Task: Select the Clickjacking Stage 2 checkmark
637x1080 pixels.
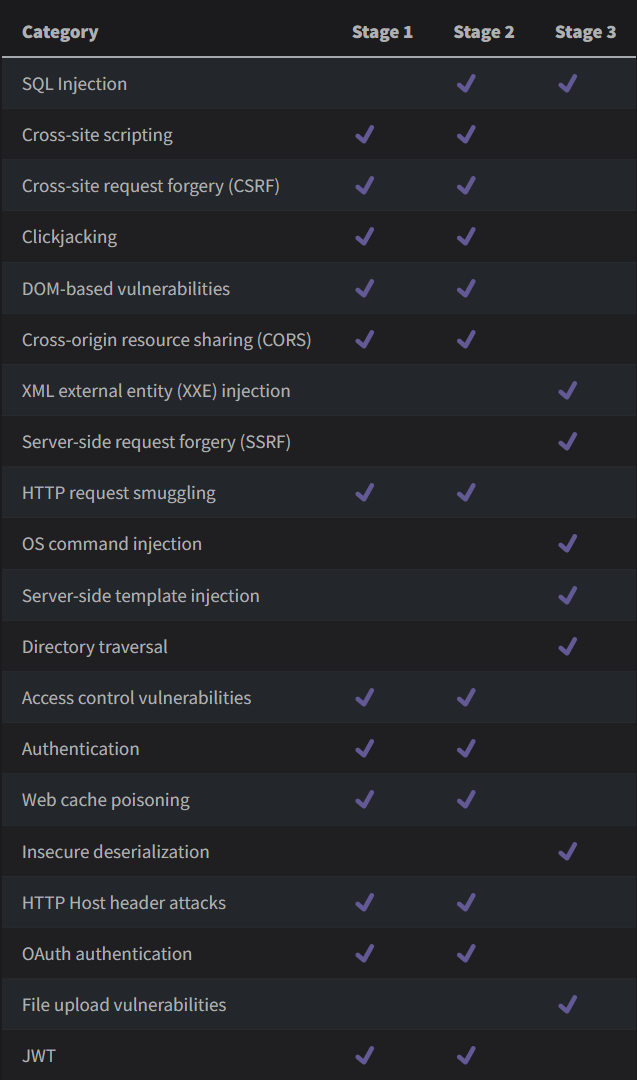Action: [466, 237]
